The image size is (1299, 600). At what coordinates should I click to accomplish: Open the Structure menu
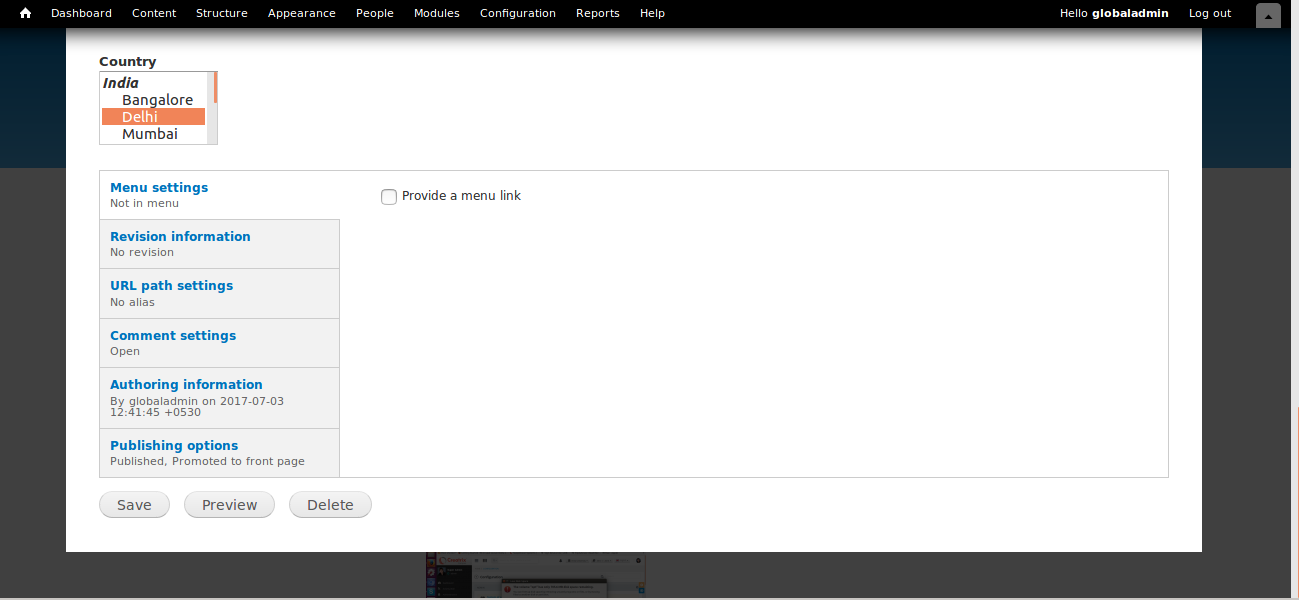pos(221,13)
